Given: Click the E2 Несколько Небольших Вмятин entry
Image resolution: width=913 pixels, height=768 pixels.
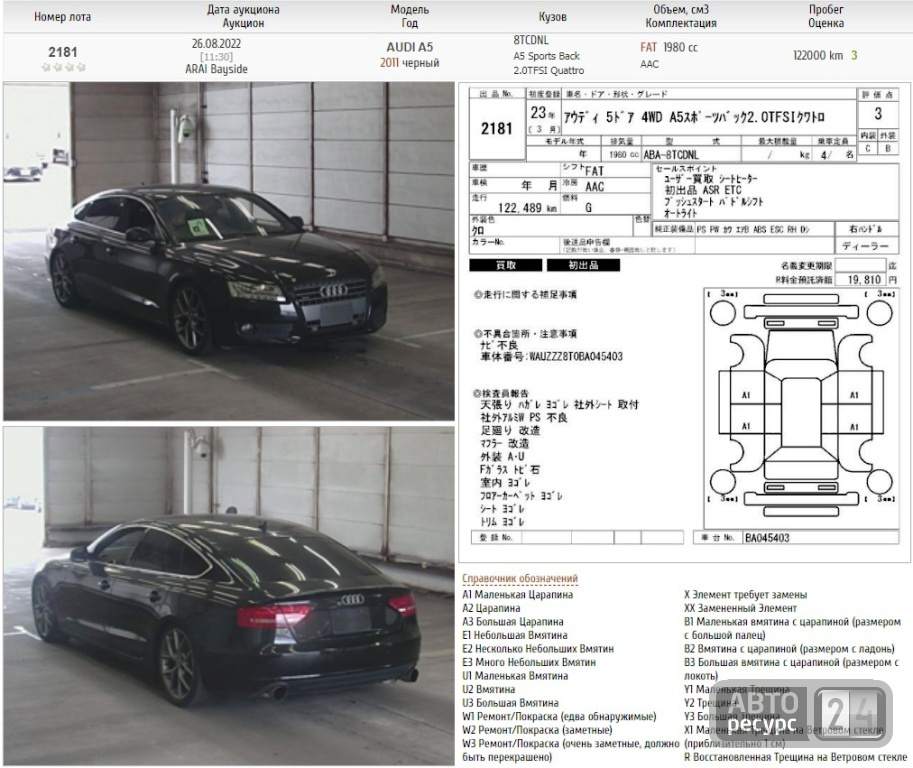Looking at the screenshot, I should 538,649.
